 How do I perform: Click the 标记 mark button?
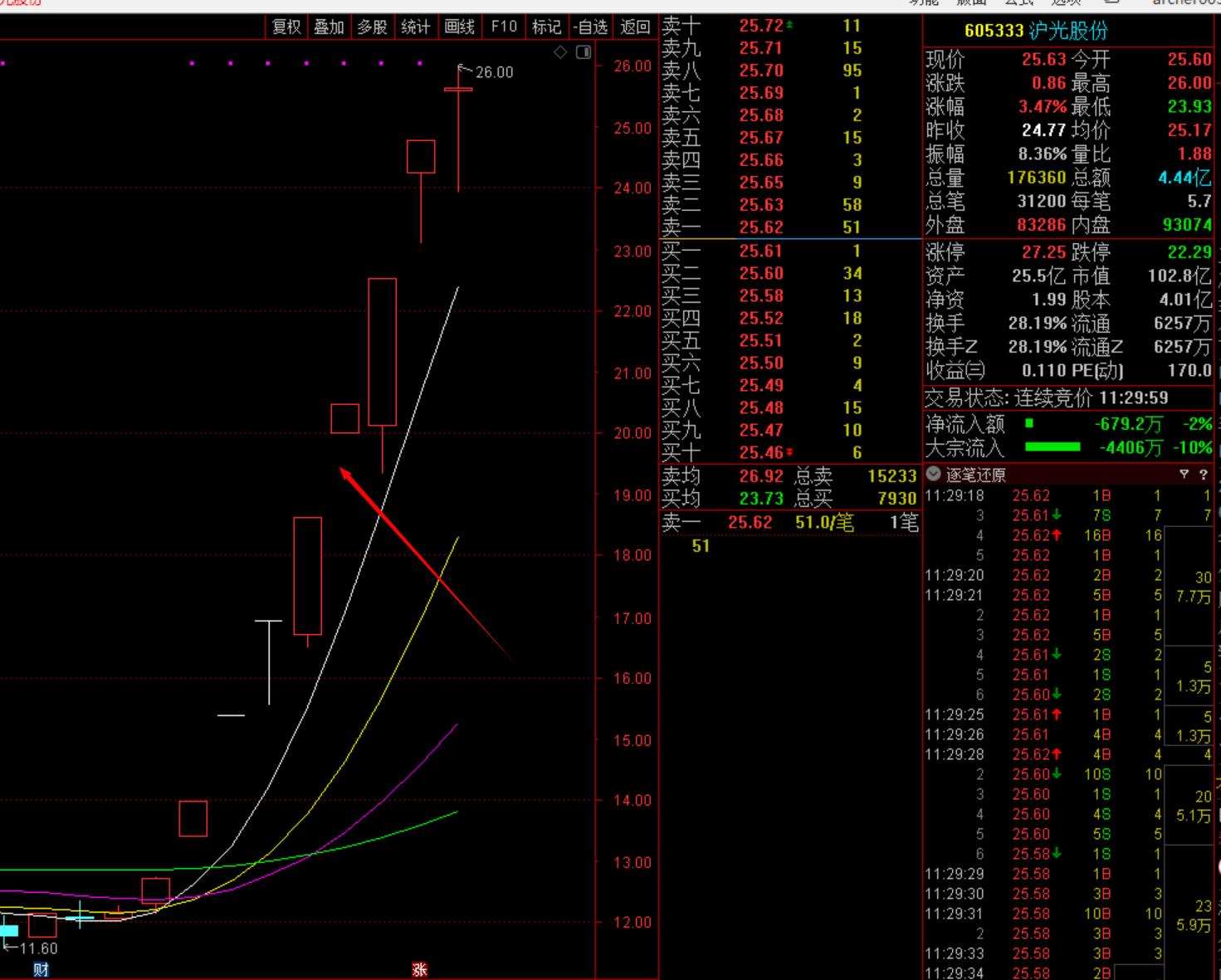coord(546,27)
